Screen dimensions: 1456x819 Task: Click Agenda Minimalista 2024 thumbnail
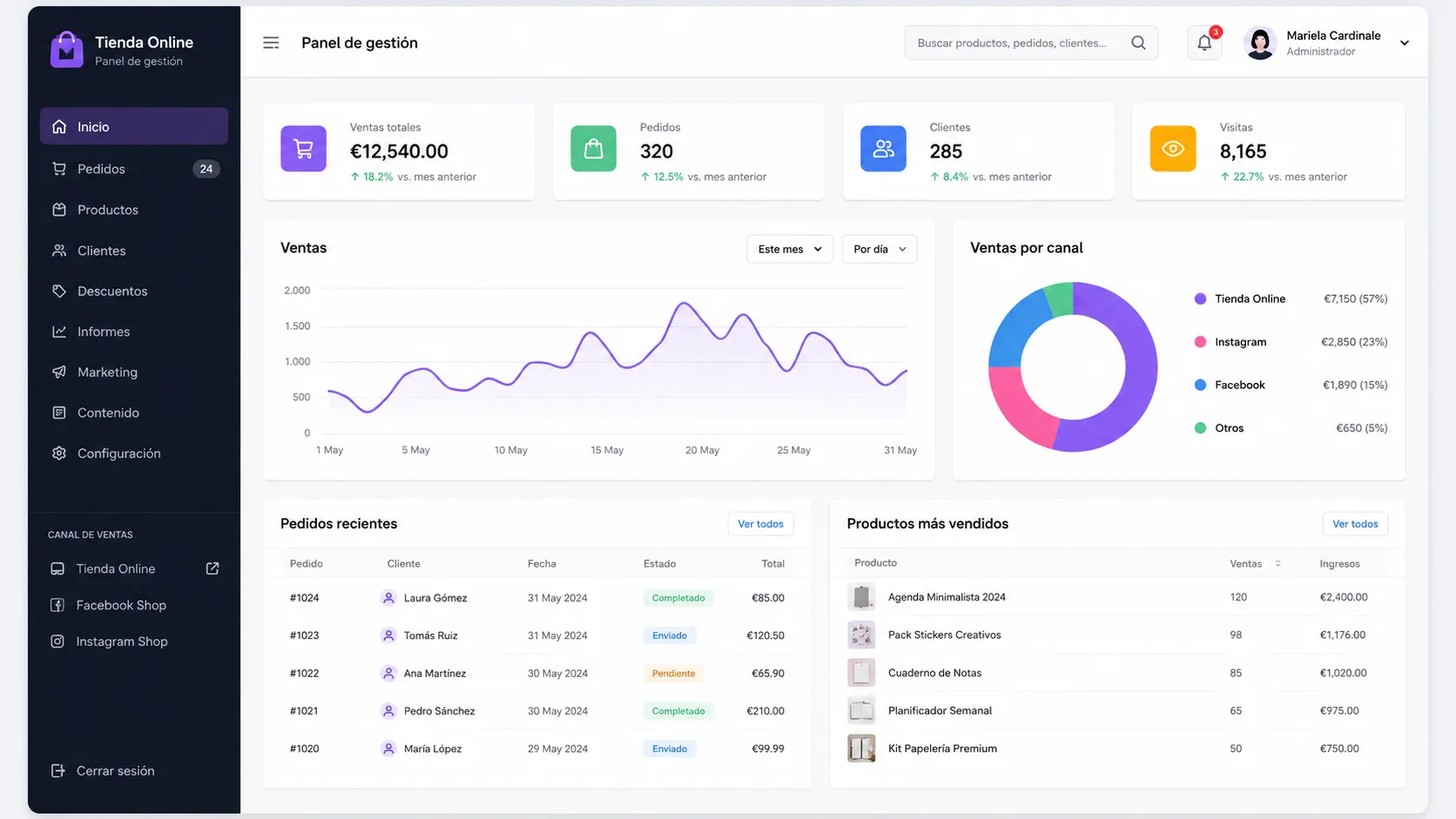(861, 597)
